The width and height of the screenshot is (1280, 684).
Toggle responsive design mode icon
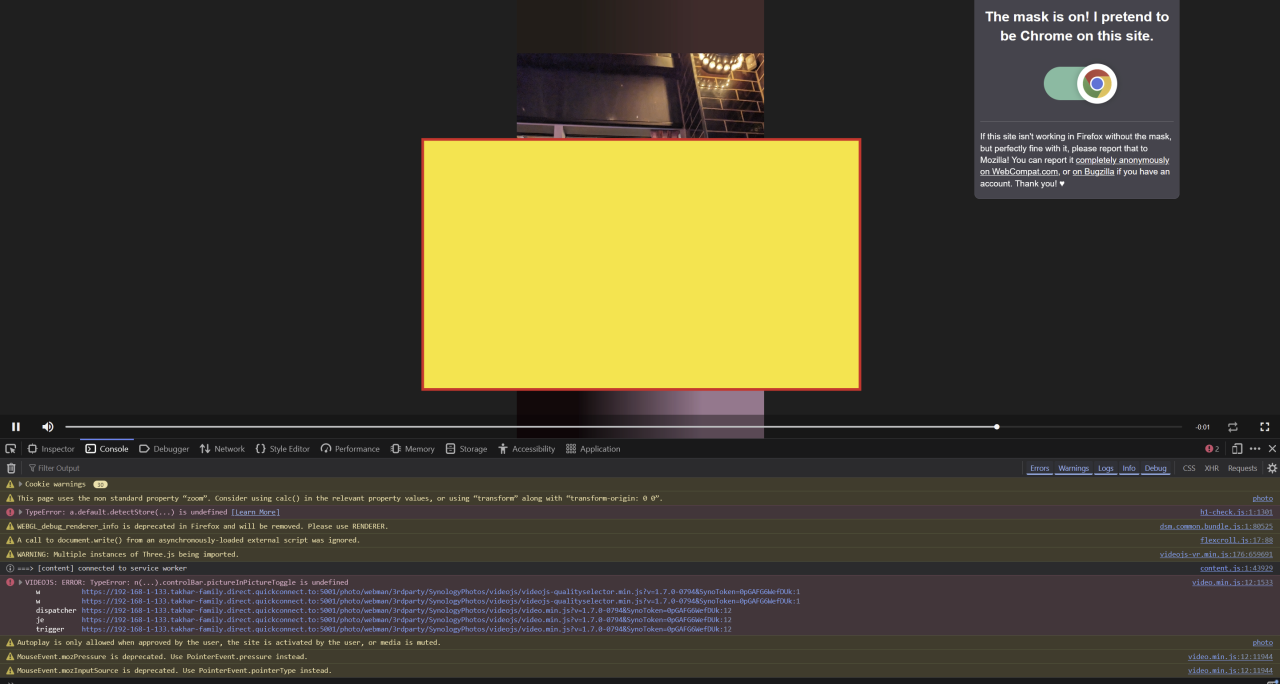pyautogui.click(x=1237, y=449)
